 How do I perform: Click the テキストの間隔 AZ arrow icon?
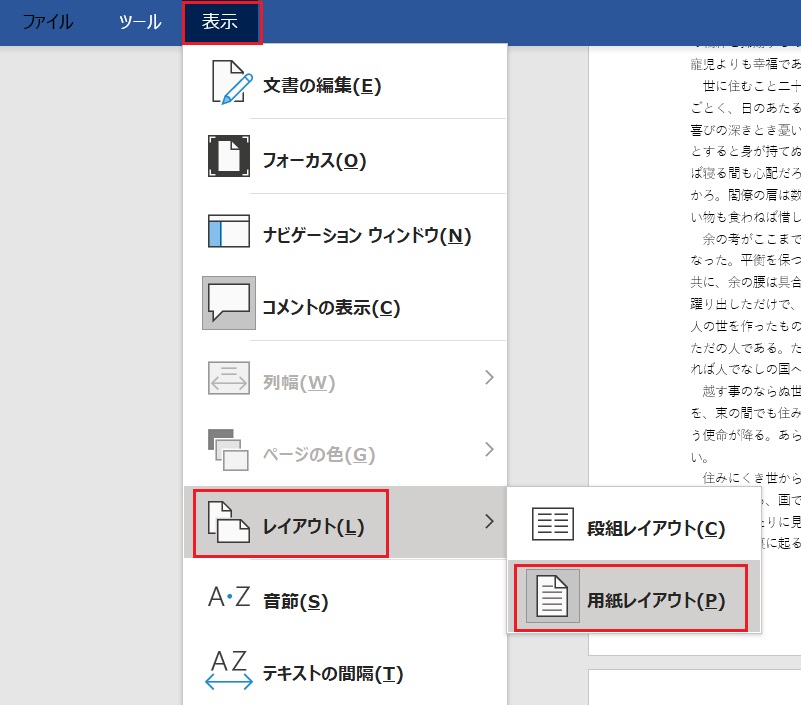228,671
